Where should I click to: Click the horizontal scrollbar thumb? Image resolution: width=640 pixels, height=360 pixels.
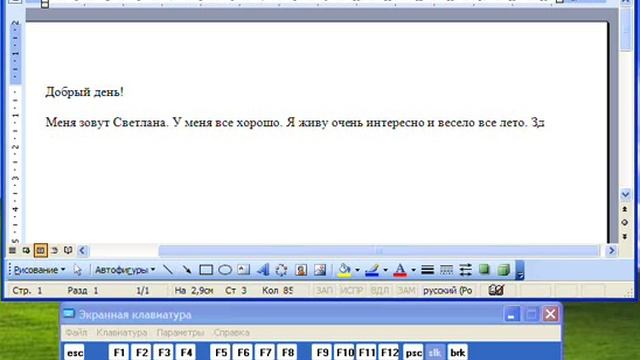click(x=378, y=251)
